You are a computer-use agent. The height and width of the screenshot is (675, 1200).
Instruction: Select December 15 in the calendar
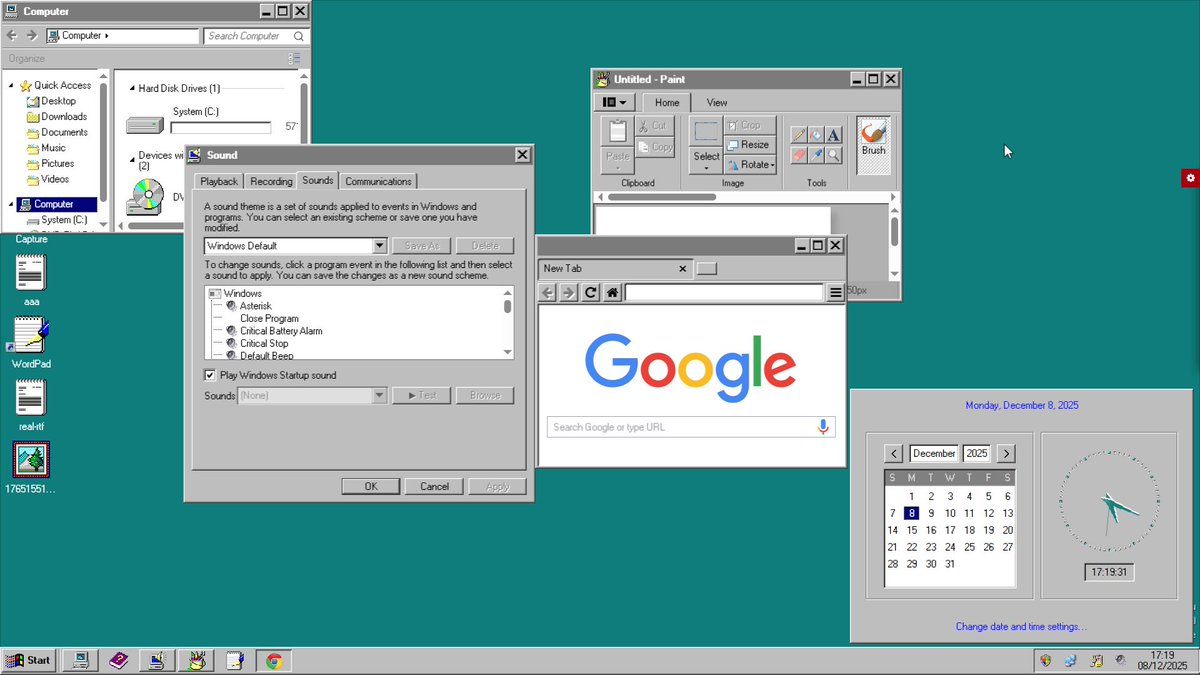pos(912,530)
